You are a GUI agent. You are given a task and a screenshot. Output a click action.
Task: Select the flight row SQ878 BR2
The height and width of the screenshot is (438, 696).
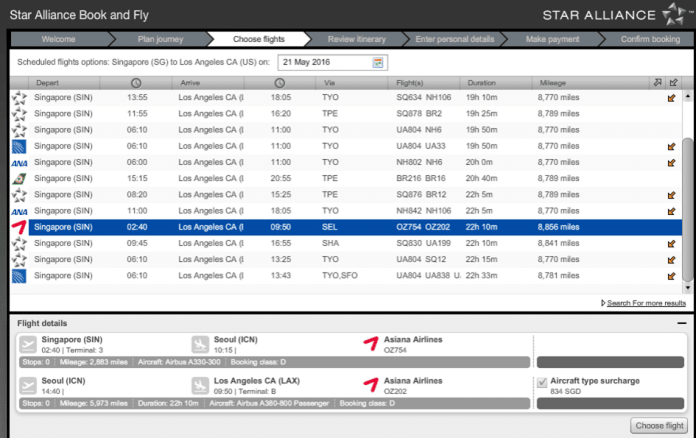346,114
